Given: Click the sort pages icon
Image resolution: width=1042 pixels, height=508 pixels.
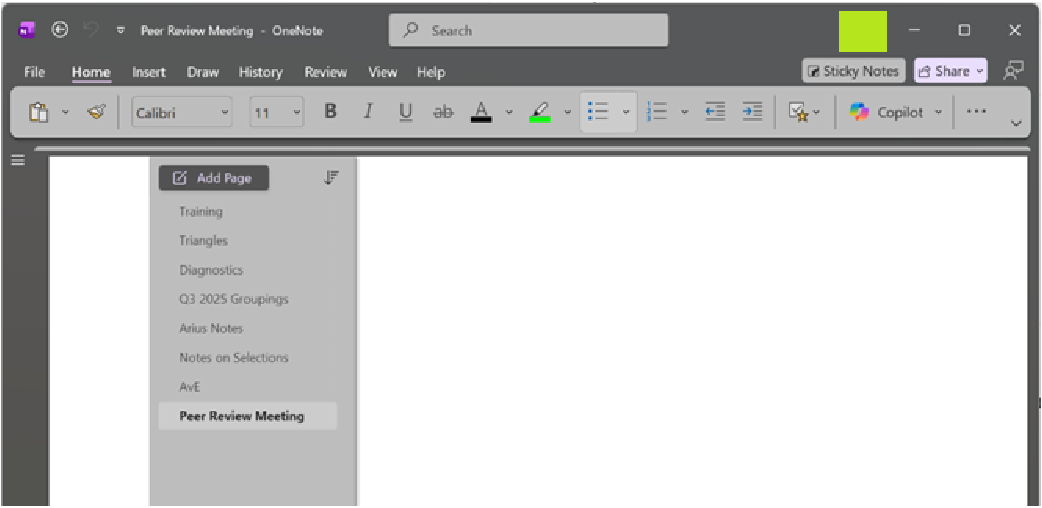Looking at the screenshot, I should tap(332, 178).
